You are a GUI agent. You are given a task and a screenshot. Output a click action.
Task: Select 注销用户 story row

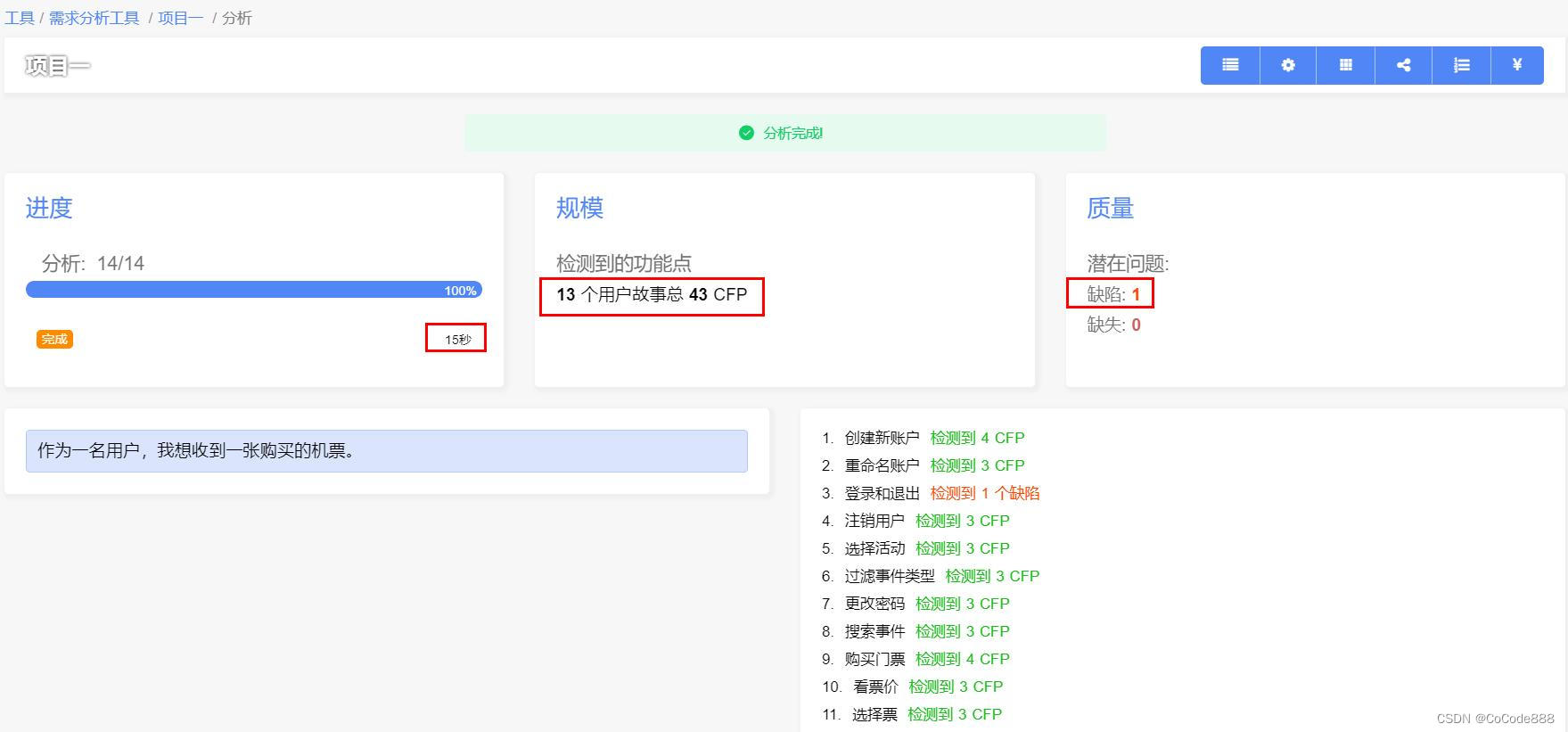(x=915, y=521)
